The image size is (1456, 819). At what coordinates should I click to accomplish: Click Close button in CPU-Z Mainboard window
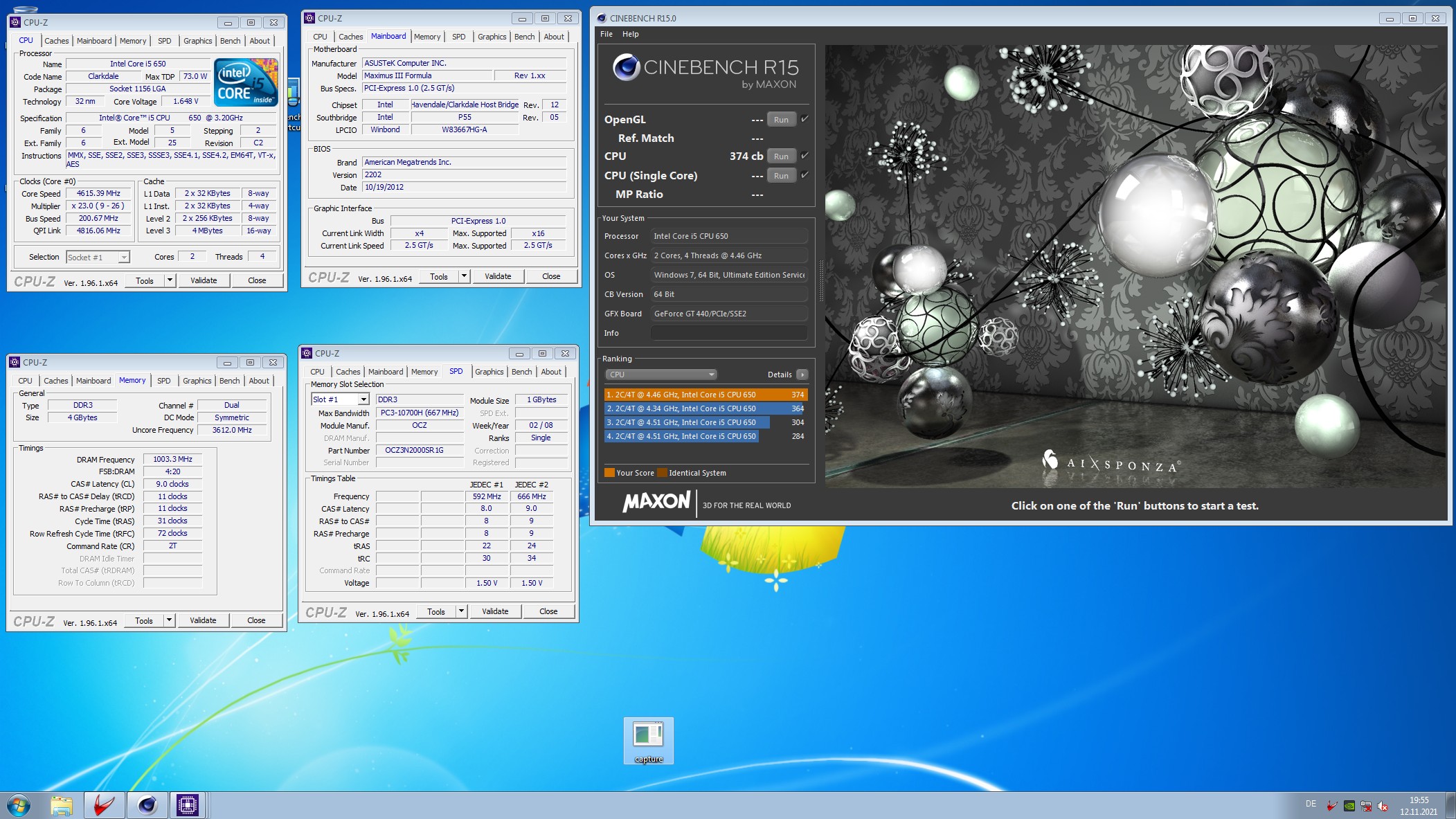click(551, 276)
